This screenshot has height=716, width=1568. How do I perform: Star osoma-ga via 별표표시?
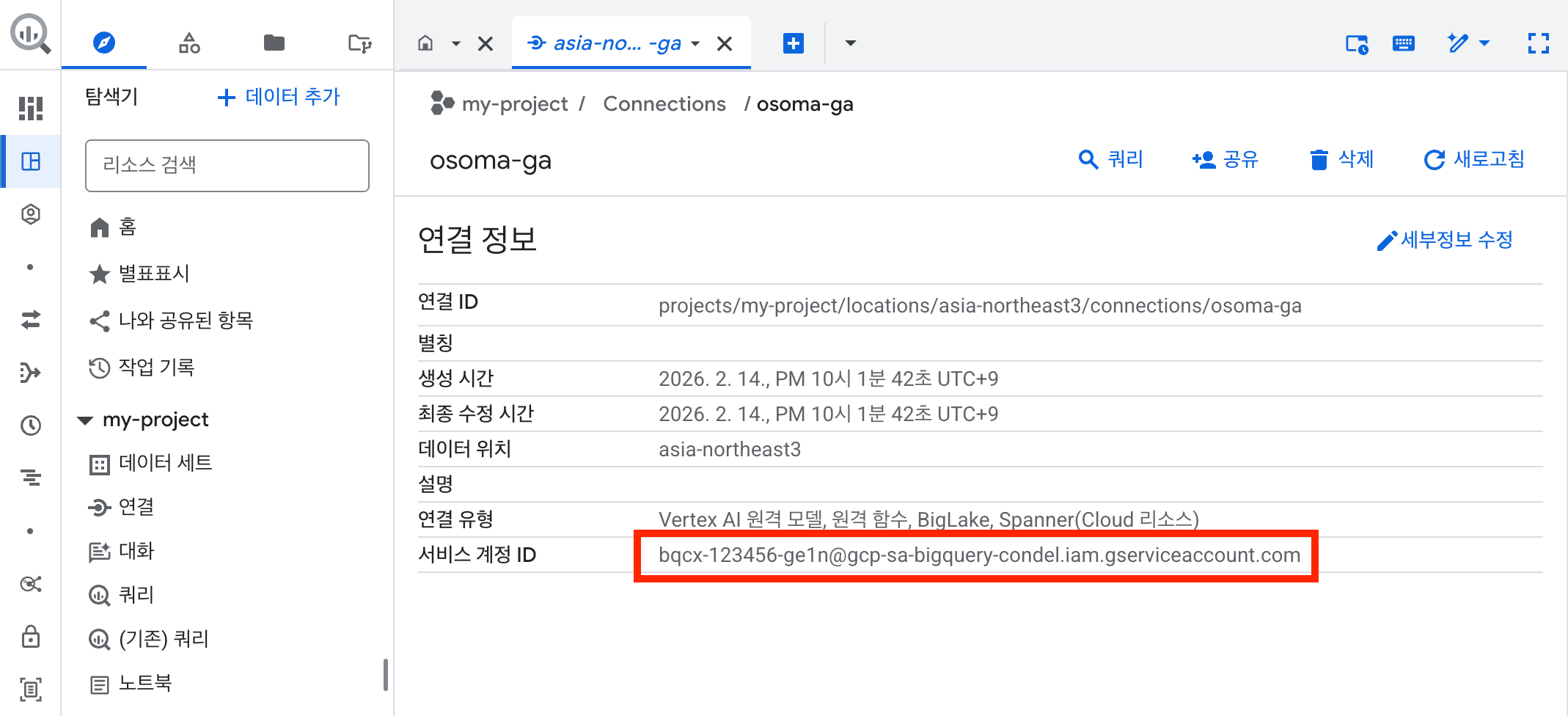pyautogui.click(x=154, y=274)
